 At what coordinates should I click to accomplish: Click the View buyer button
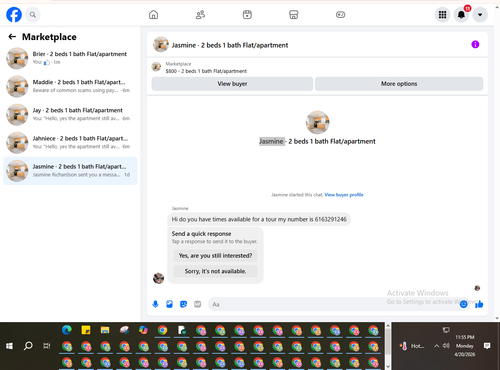pos(232,84)
